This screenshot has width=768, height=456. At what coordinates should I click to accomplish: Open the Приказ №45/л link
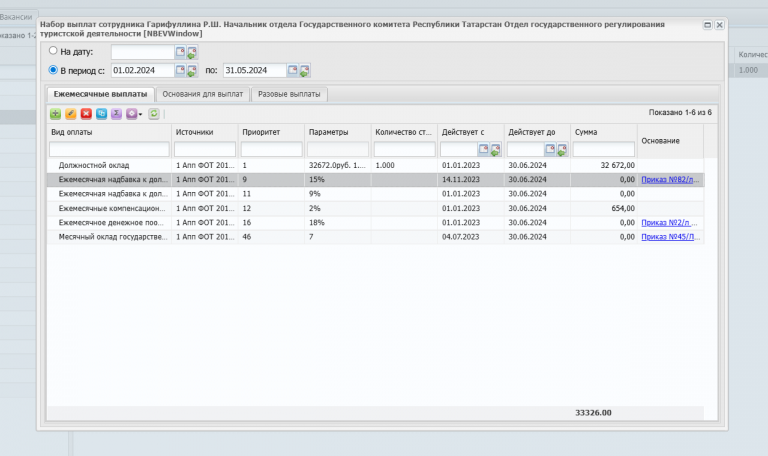click(x=670, y=237)
